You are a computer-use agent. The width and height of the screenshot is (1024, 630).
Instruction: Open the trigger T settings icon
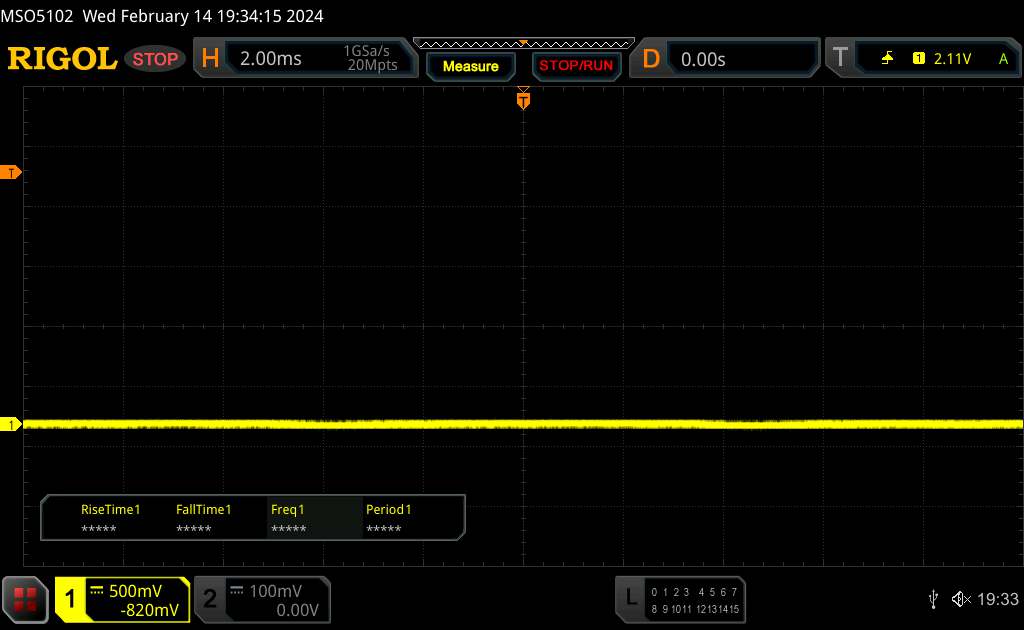coord(840,58)
